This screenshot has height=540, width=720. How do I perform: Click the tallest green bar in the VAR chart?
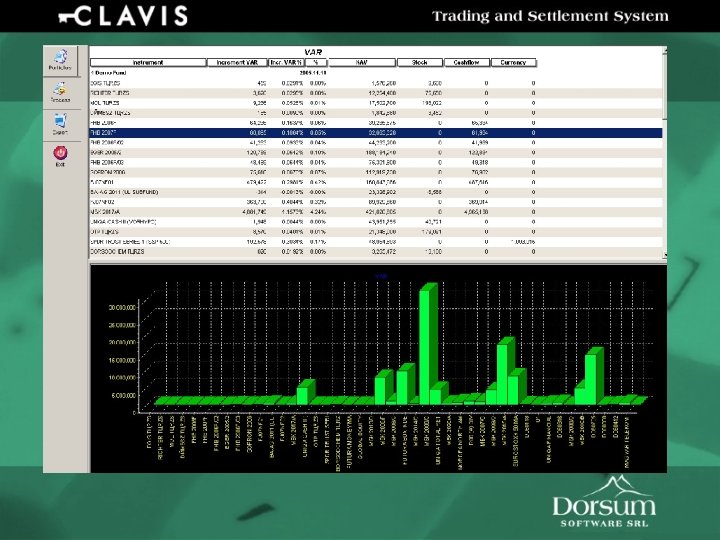tap(426, 344)
